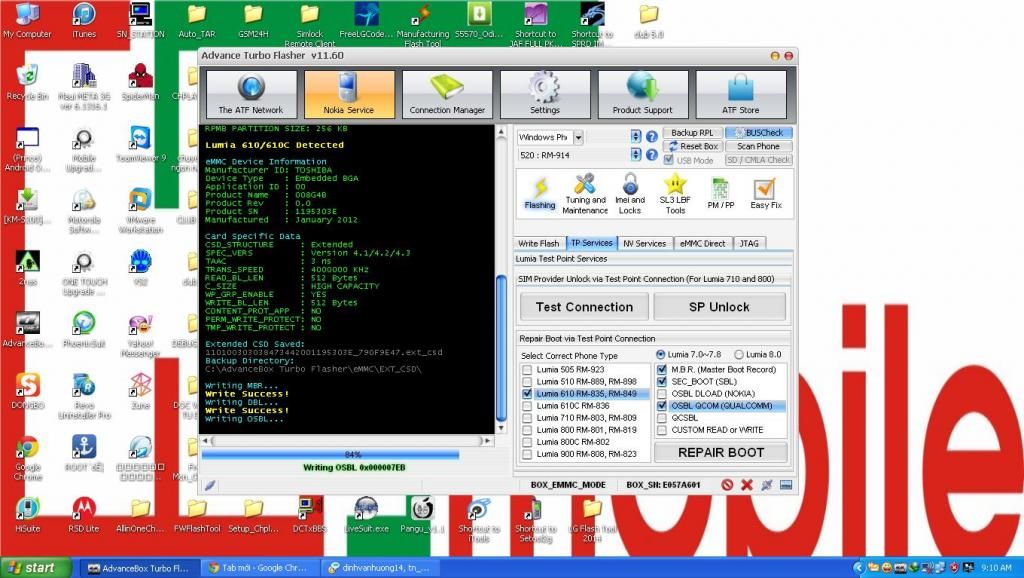Click the stepper beside the platform dropdown
1024x578 pixels.
tap(636, 136)
